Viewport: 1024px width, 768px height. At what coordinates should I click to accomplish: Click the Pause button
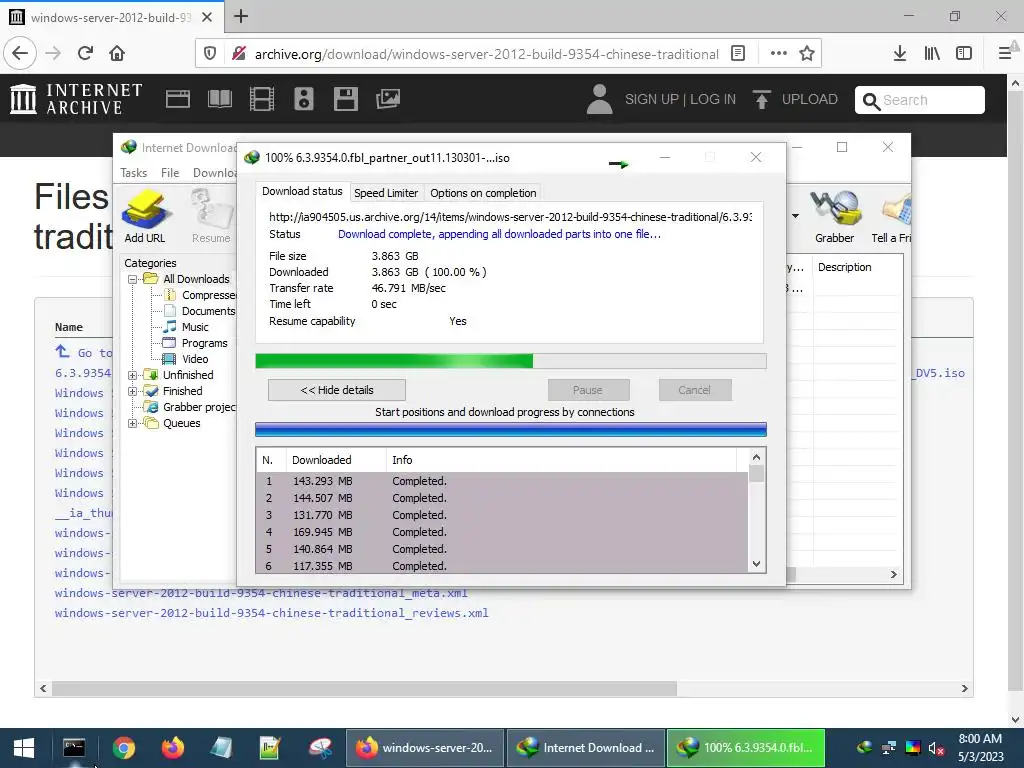click(588, 390)
